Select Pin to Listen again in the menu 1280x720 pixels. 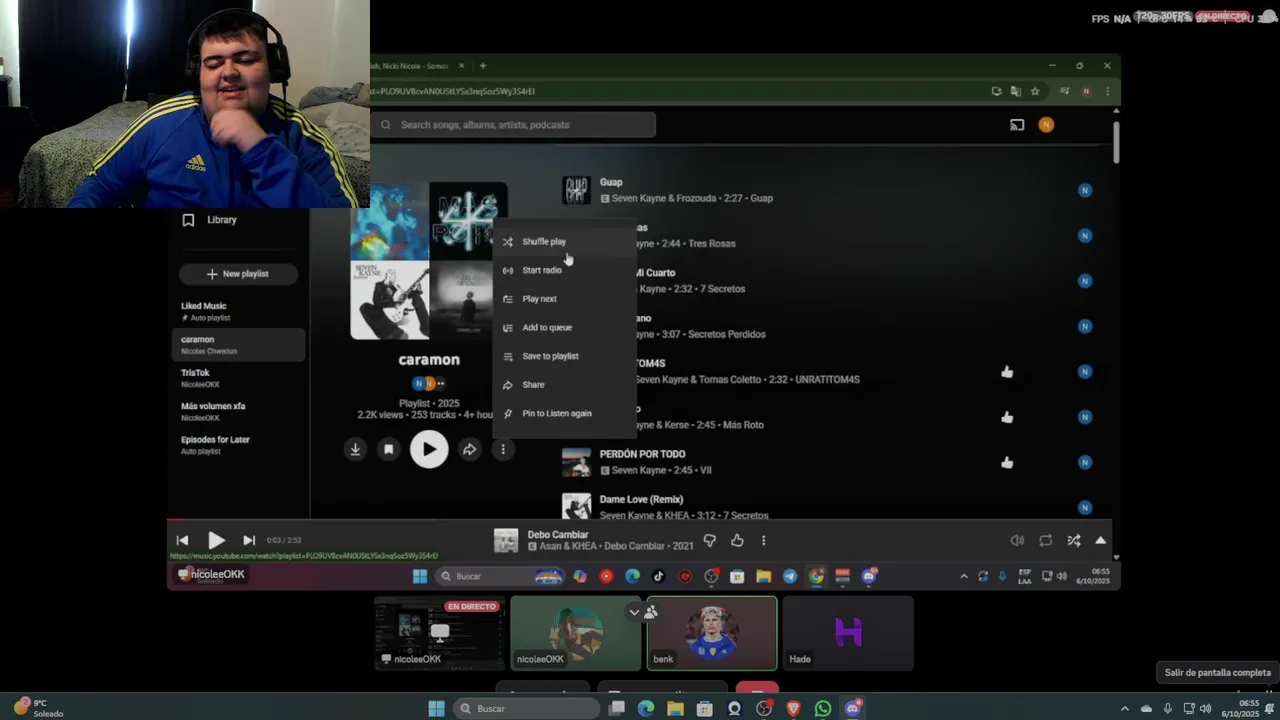[x=564, y=413]
